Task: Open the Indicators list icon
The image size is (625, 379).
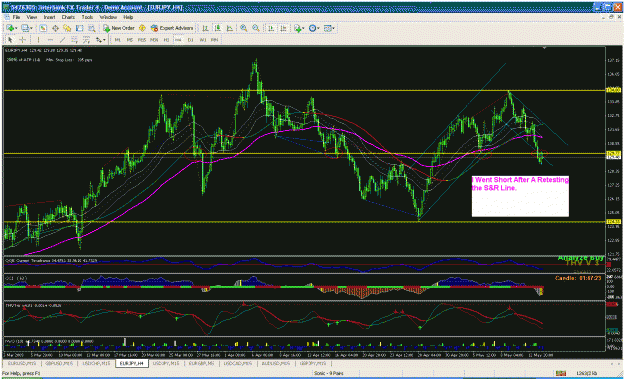Action: coord(297,28)
